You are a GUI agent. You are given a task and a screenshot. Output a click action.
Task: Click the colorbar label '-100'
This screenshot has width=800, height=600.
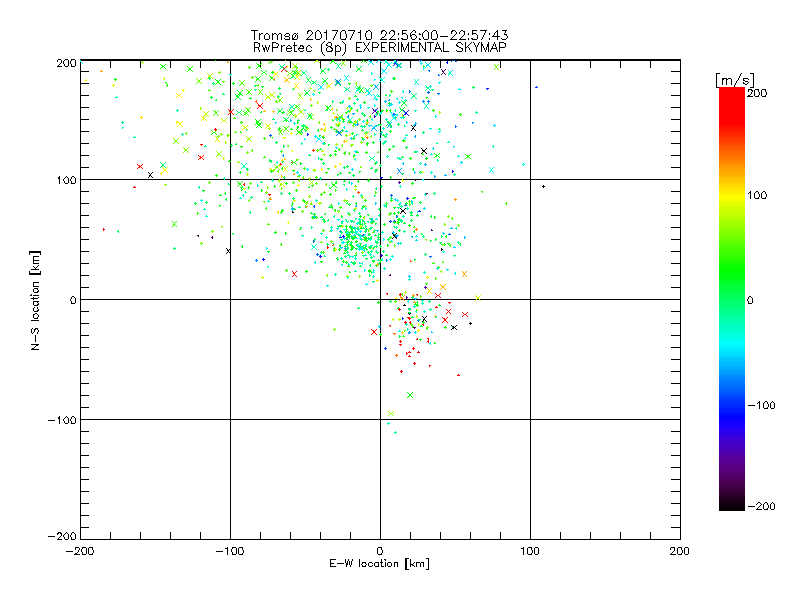tap(761, 406)
